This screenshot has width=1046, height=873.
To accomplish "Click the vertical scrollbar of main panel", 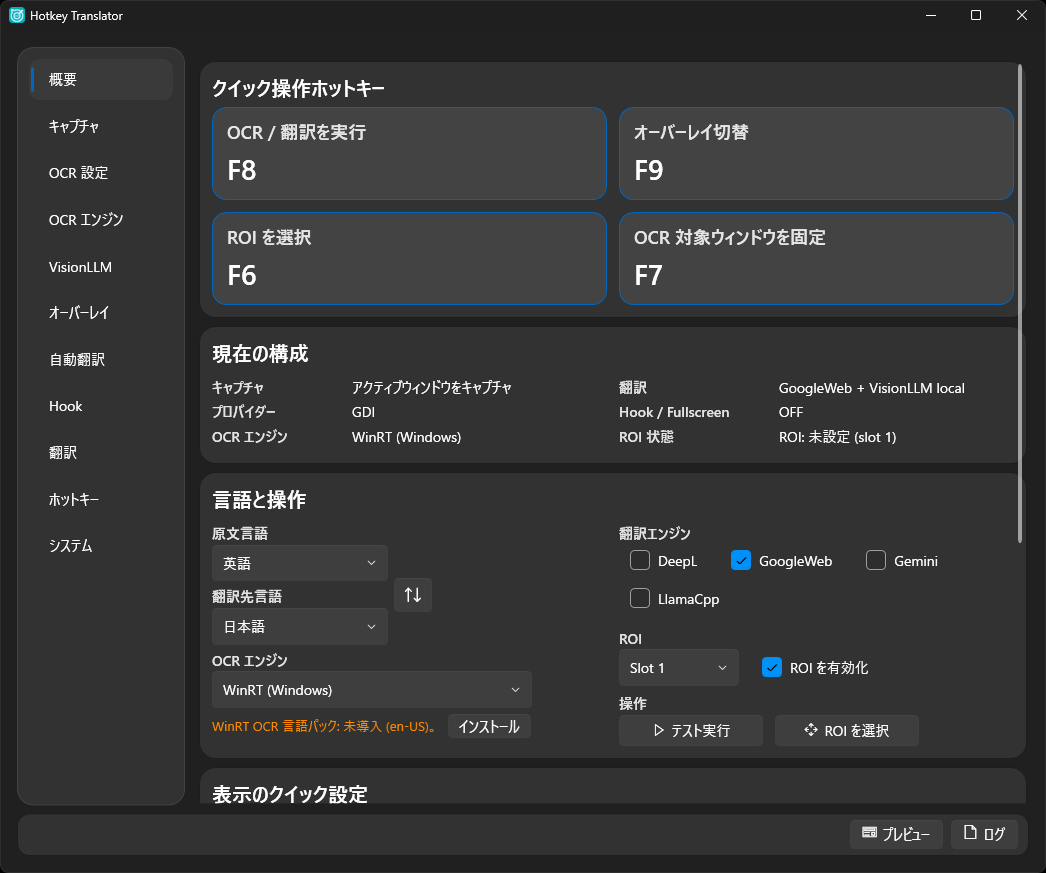I will coord(1020,303).
